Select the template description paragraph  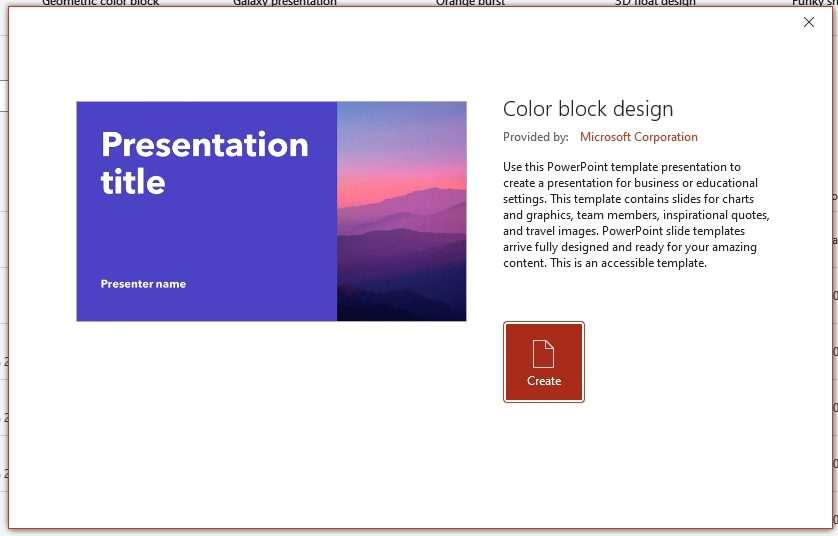636,215
